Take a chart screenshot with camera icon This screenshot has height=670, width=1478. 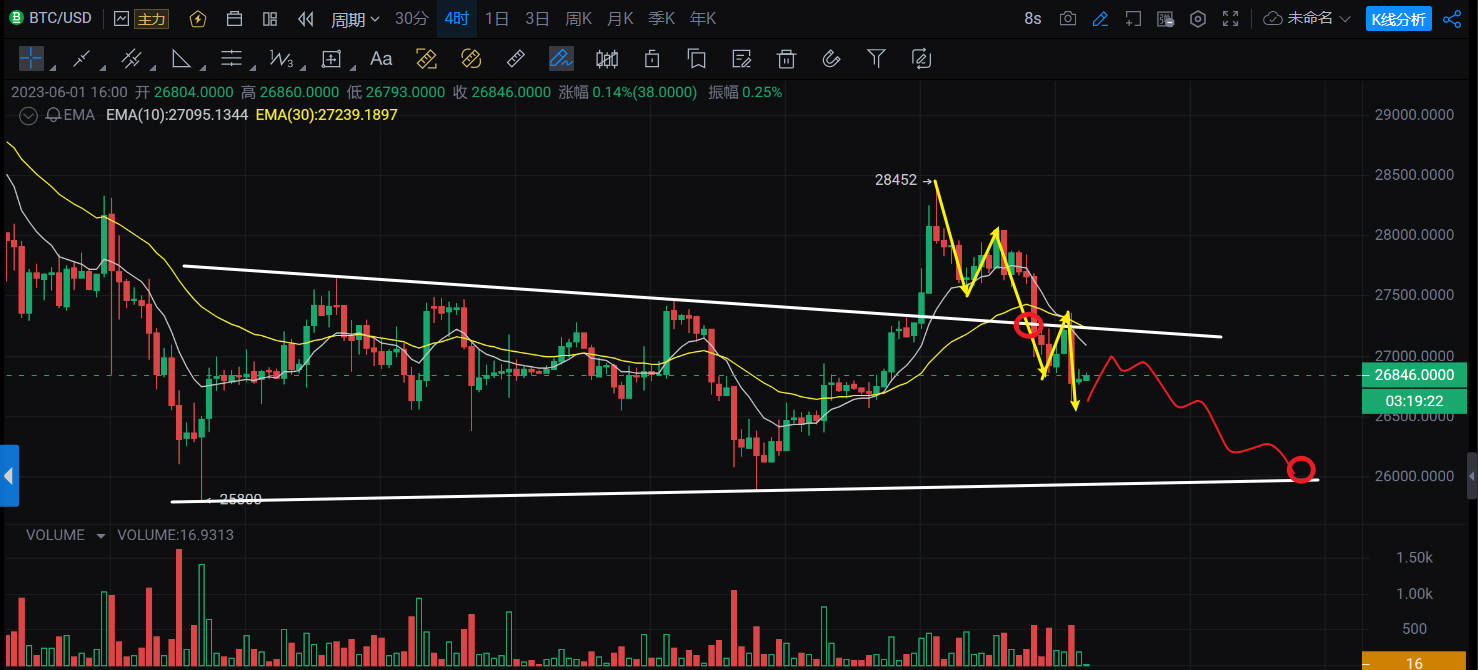point(1068,18)
